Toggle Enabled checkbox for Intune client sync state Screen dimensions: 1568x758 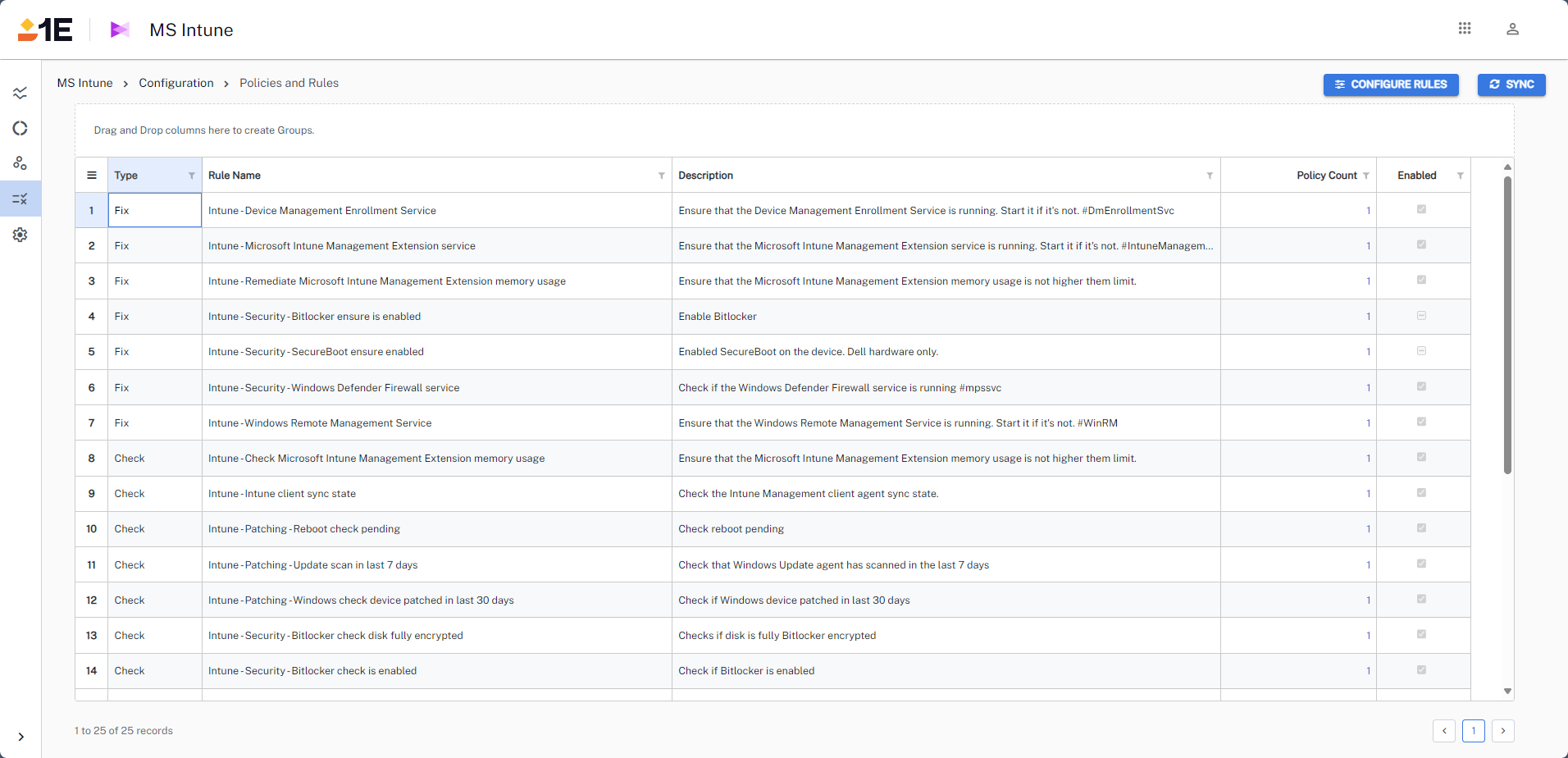click(x=1421, y=493)
